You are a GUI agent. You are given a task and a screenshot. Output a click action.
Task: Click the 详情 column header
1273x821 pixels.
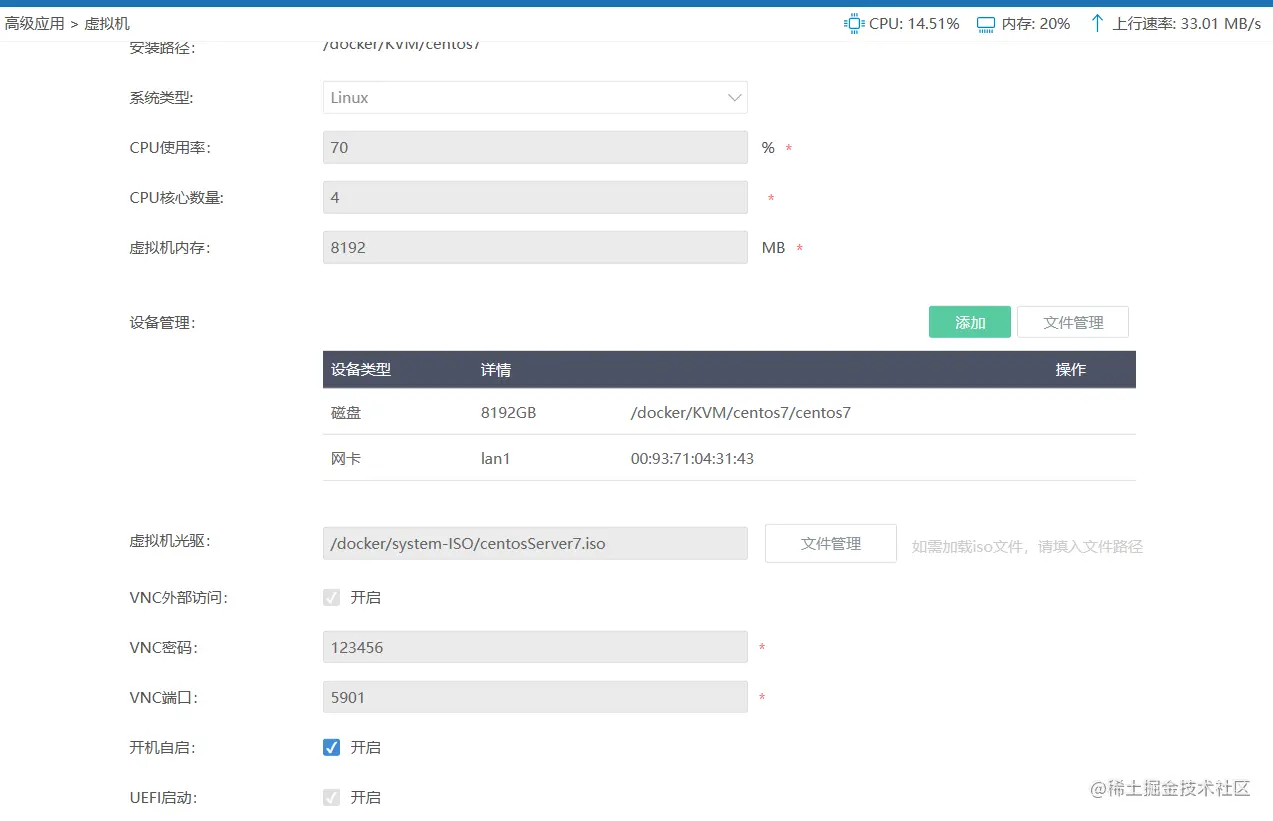[x=496, y=369]
